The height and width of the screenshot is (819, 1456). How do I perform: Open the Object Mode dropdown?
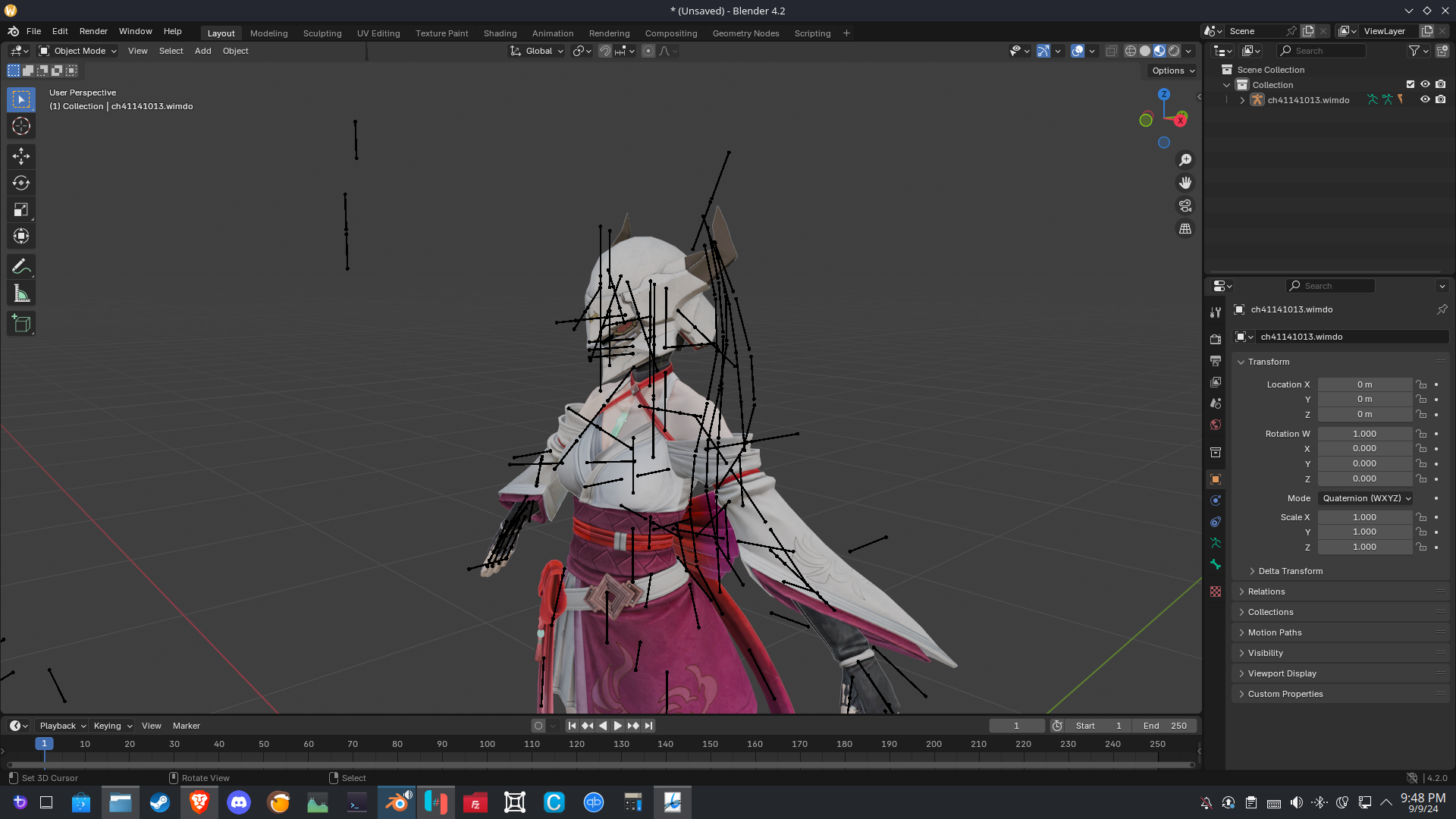tap(77, 51)
